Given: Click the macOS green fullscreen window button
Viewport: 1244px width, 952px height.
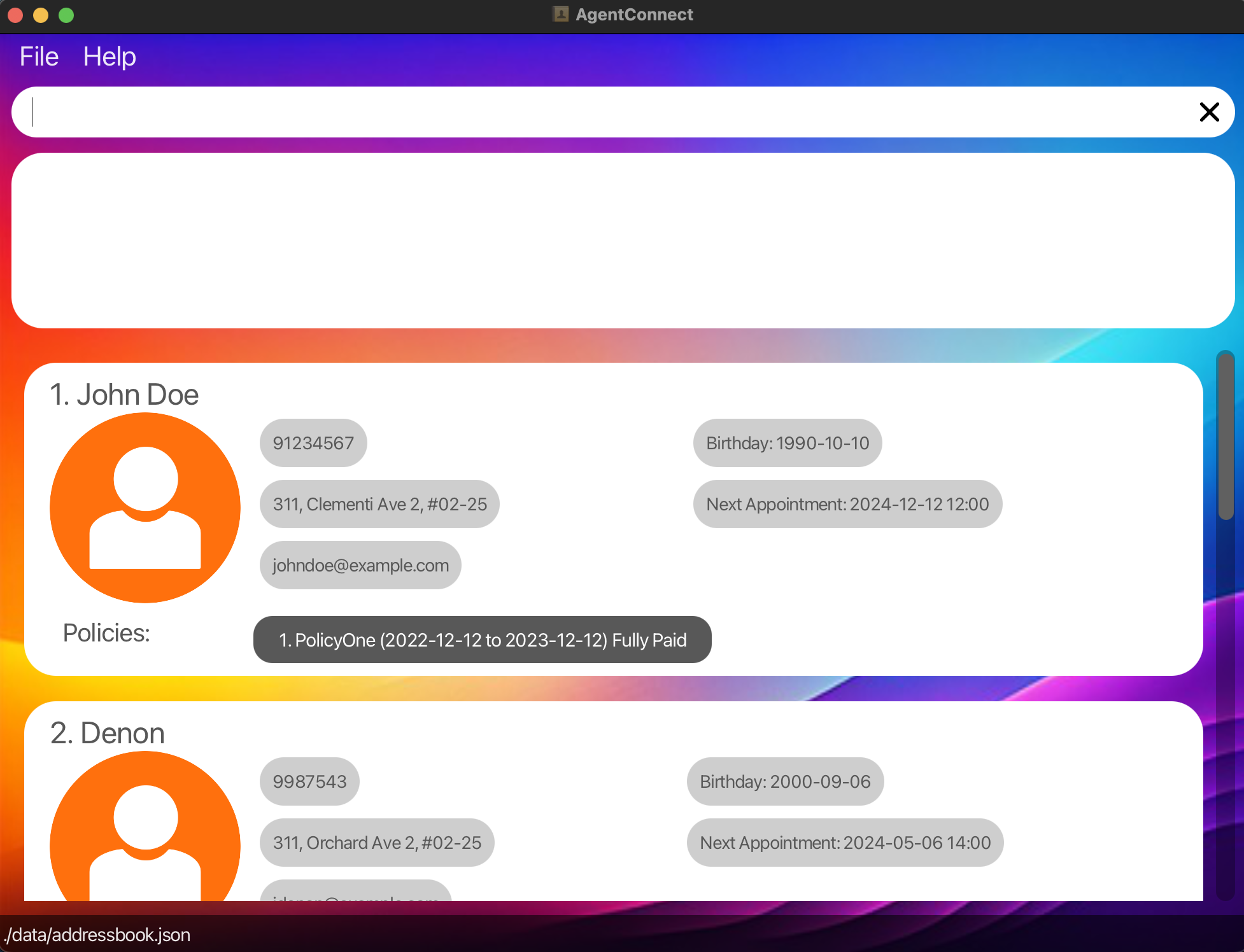Looking at the screenshot, I should 66,15.
